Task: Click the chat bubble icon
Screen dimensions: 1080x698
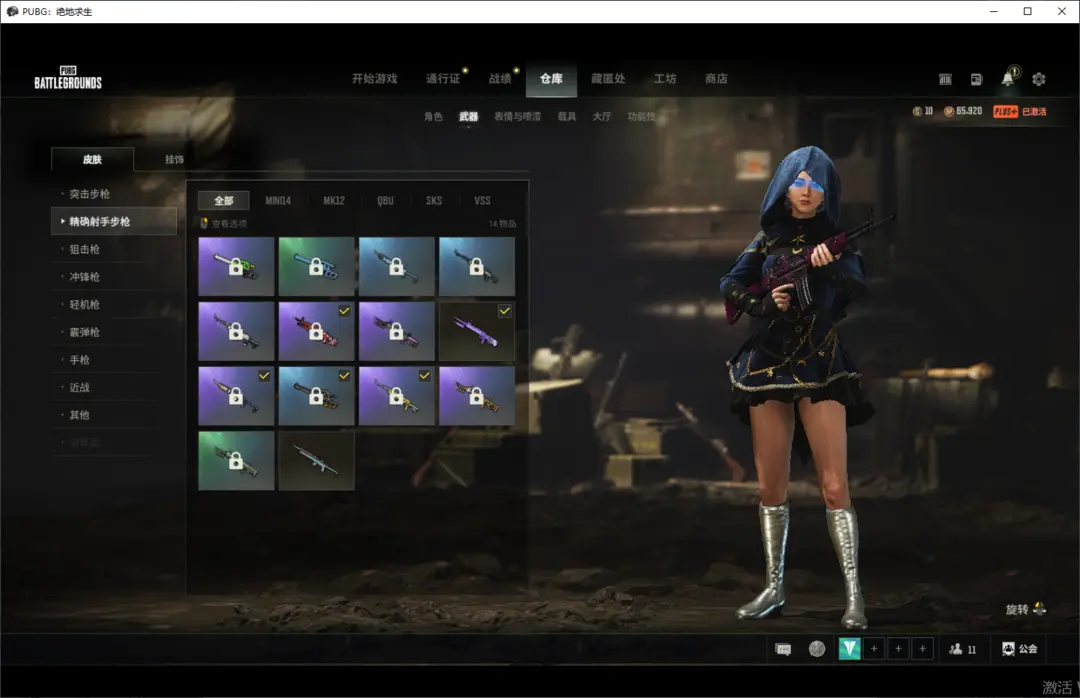Action: tap(783, 649)
